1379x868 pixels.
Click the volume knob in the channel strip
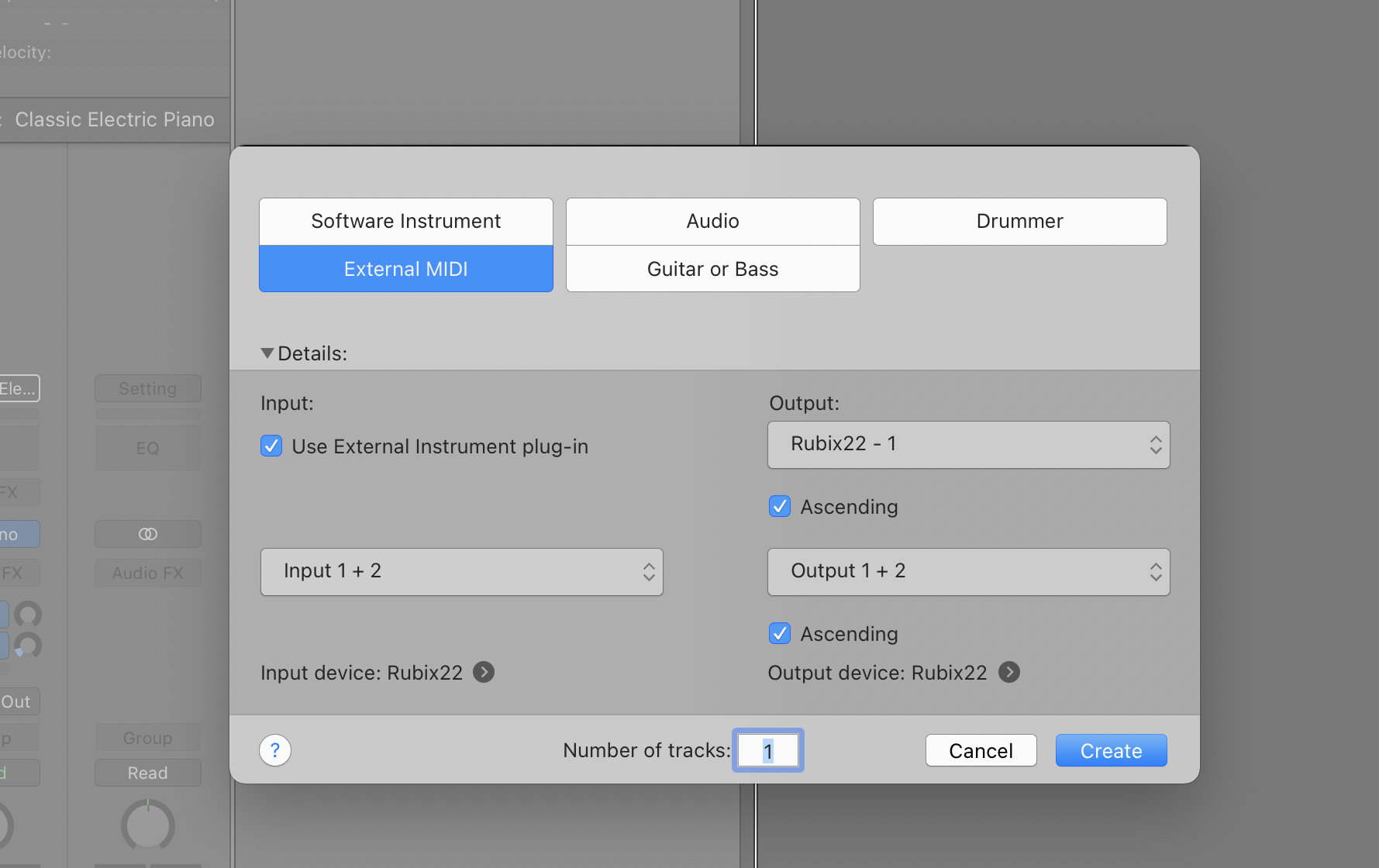148,825
